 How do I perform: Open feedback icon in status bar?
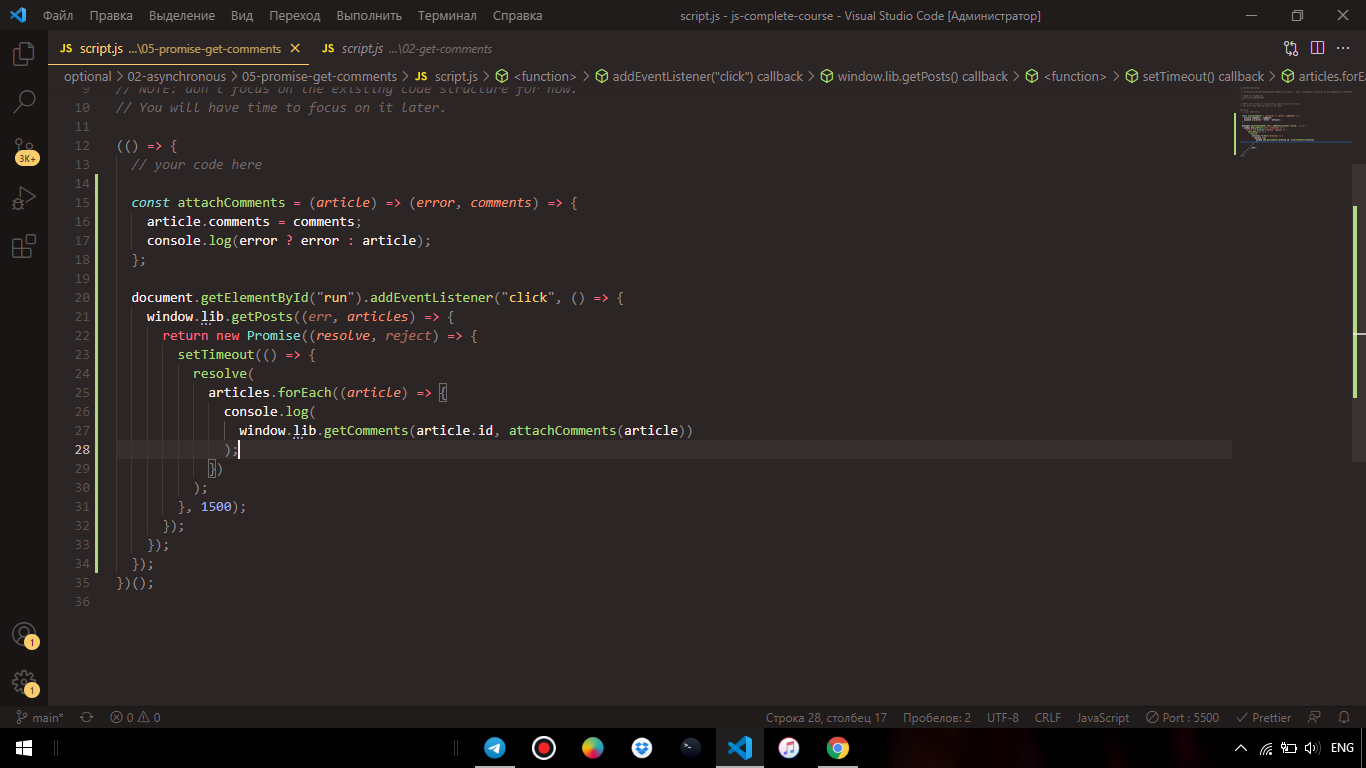[1315, 718]
